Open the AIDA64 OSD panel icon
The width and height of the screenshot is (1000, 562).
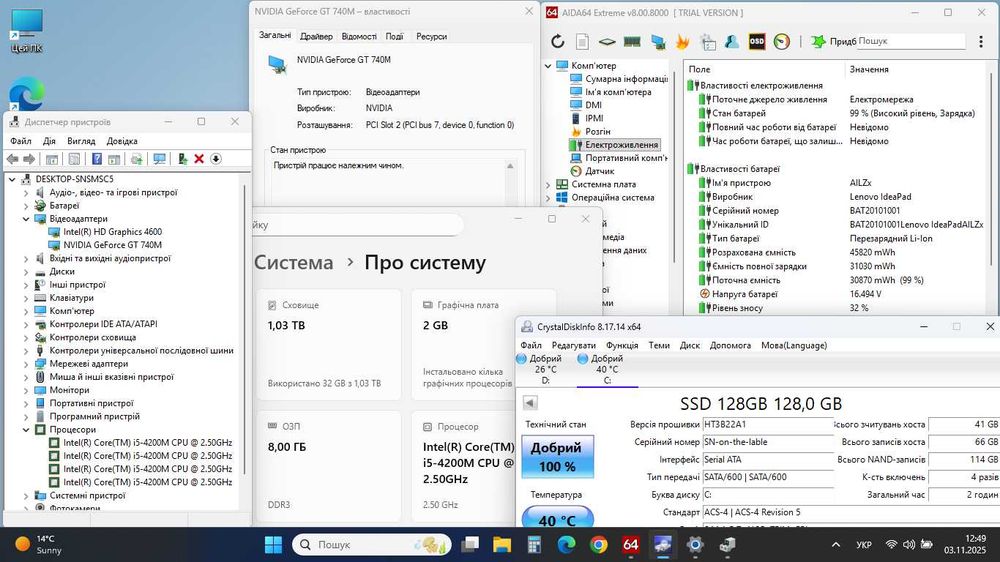click(757, 41)
